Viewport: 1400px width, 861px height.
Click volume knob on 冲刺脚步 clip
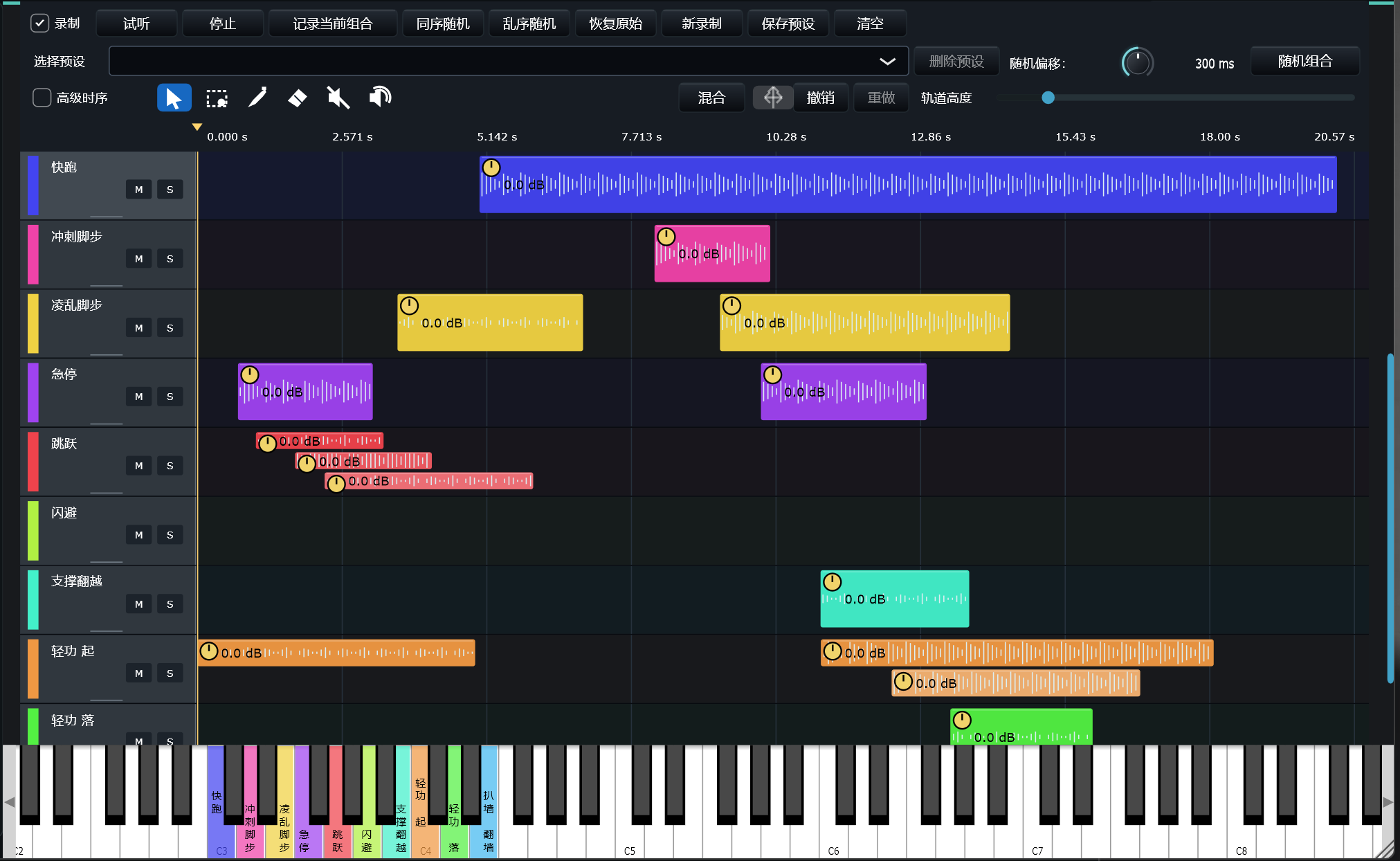point(666,237)
